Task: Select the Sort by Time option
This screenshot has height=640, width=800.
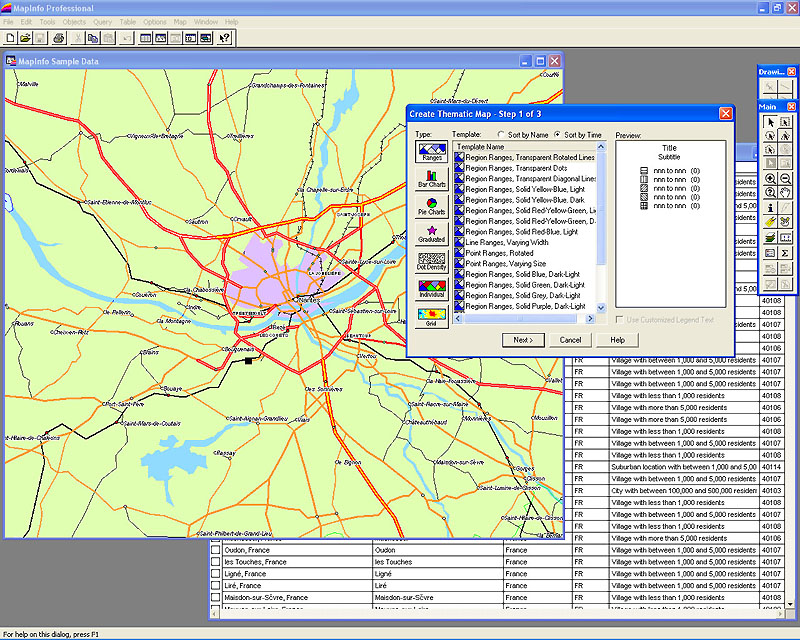Action: [558, 134]
